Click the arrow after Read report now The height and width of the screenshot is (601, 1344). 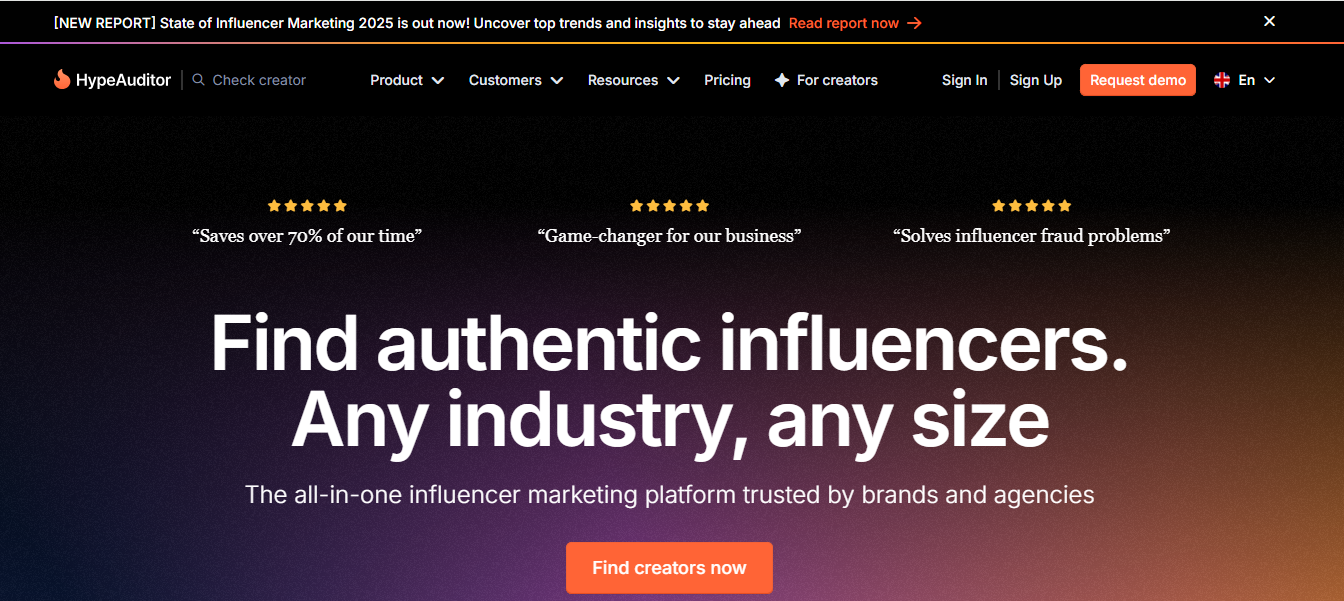point(914,23)
